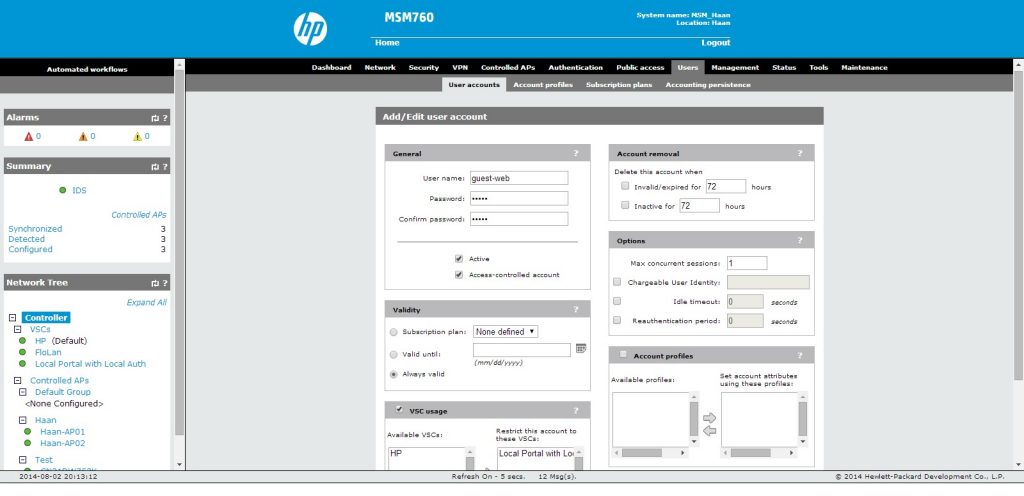The height and width of the screenshot is (496, 1024).
Task: Collapse the Controlled APs tree node
Action: point(18,380)
